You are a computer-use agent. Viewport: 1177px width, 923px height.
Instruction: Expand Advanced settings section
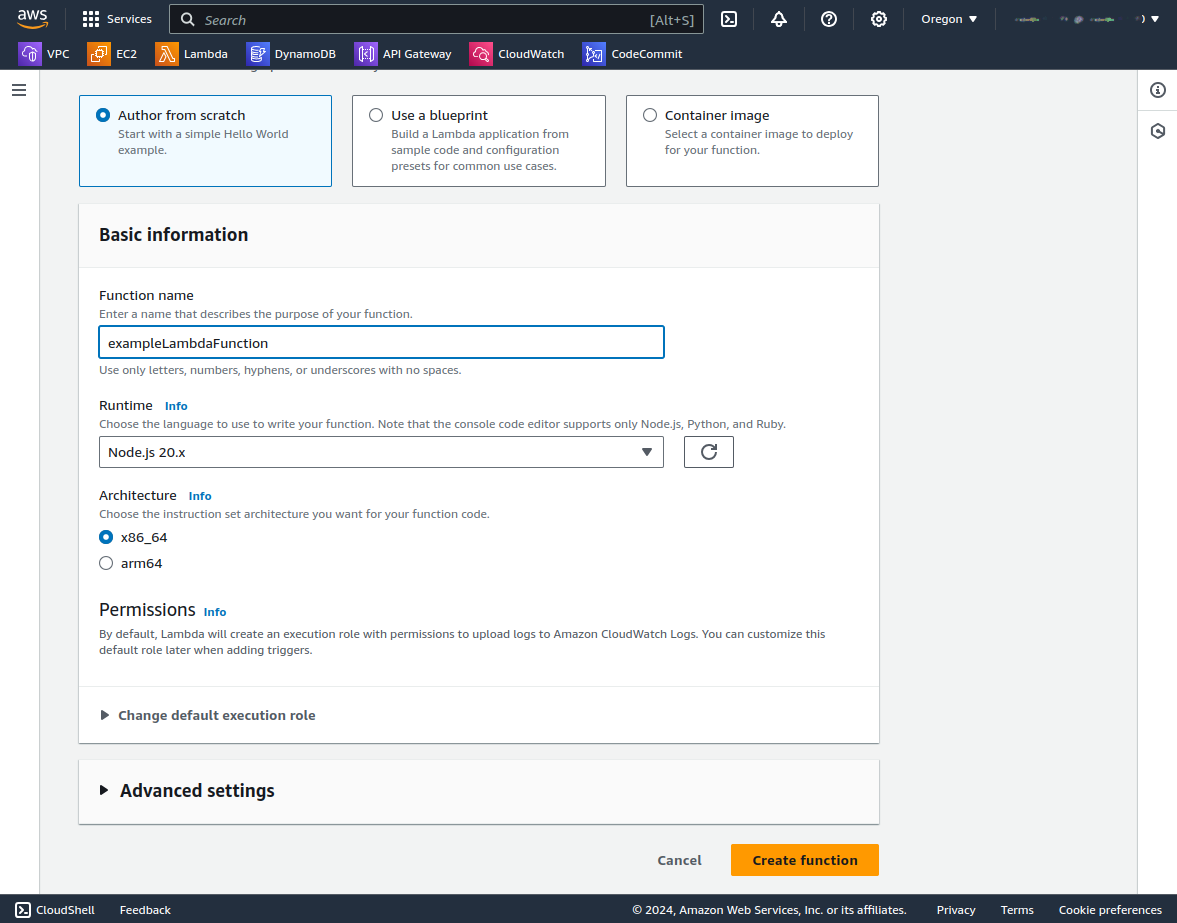[187, 791]
